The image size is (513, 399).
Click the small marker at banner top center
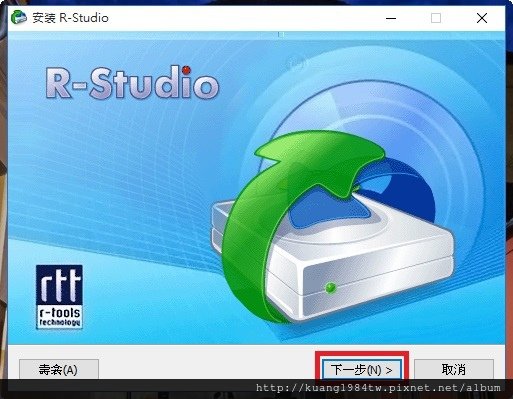[281, 34]
